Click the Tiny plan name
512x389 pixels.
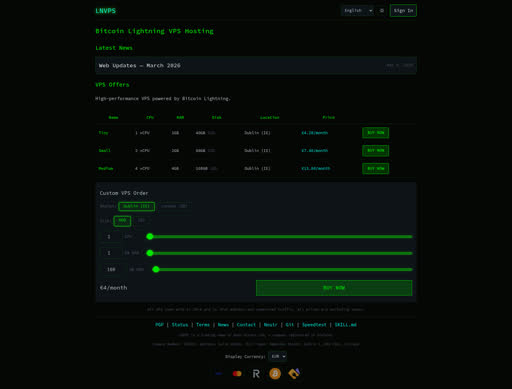click(103, 133)
